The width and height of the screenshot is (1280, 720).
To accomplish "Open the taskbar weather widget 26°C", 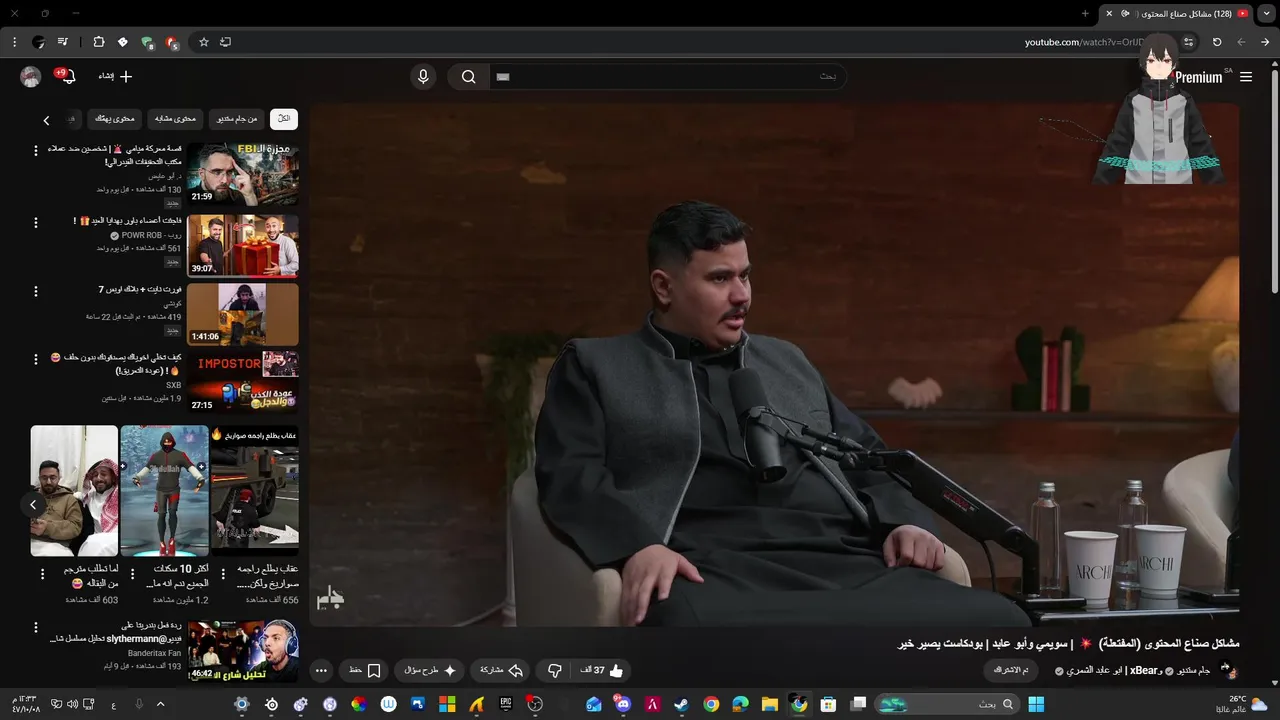I will 1244,704.
